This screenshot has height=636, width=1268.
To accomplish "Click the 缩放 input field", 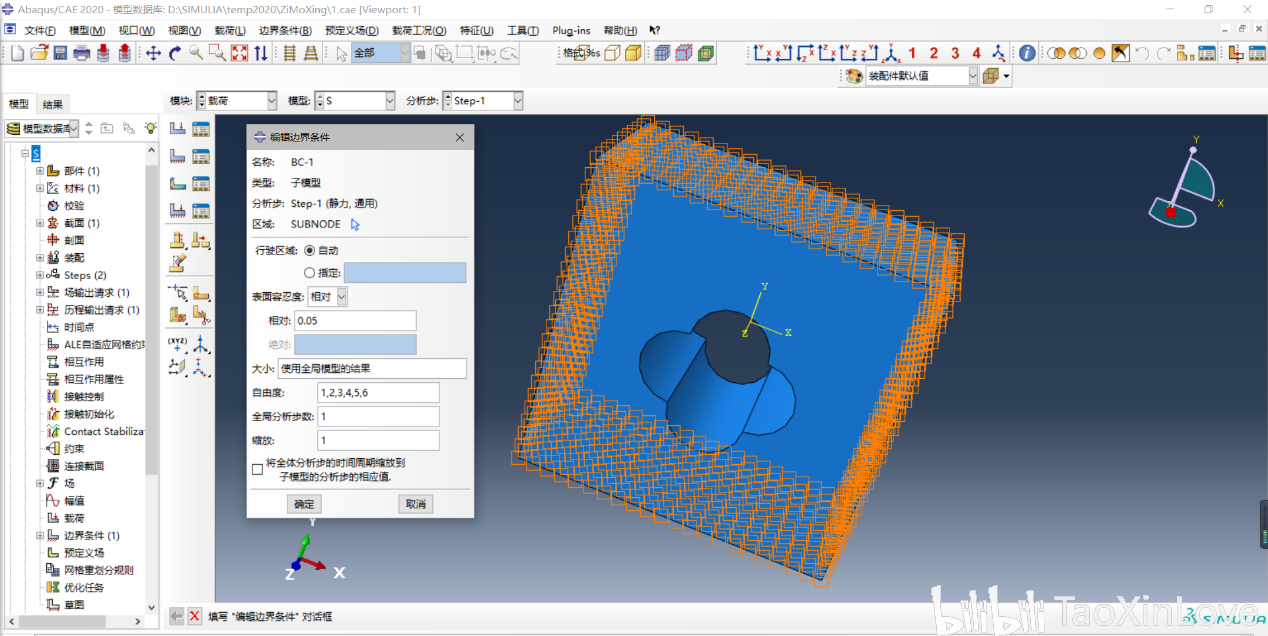I will point(378,441).
